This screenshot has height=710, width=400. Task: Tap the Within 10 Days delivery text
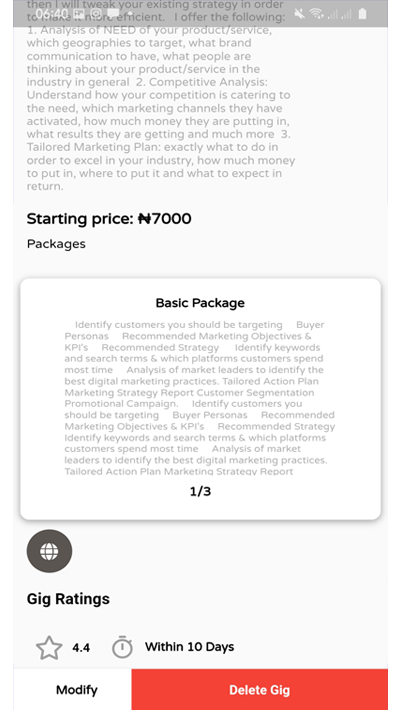pos(189,647)
